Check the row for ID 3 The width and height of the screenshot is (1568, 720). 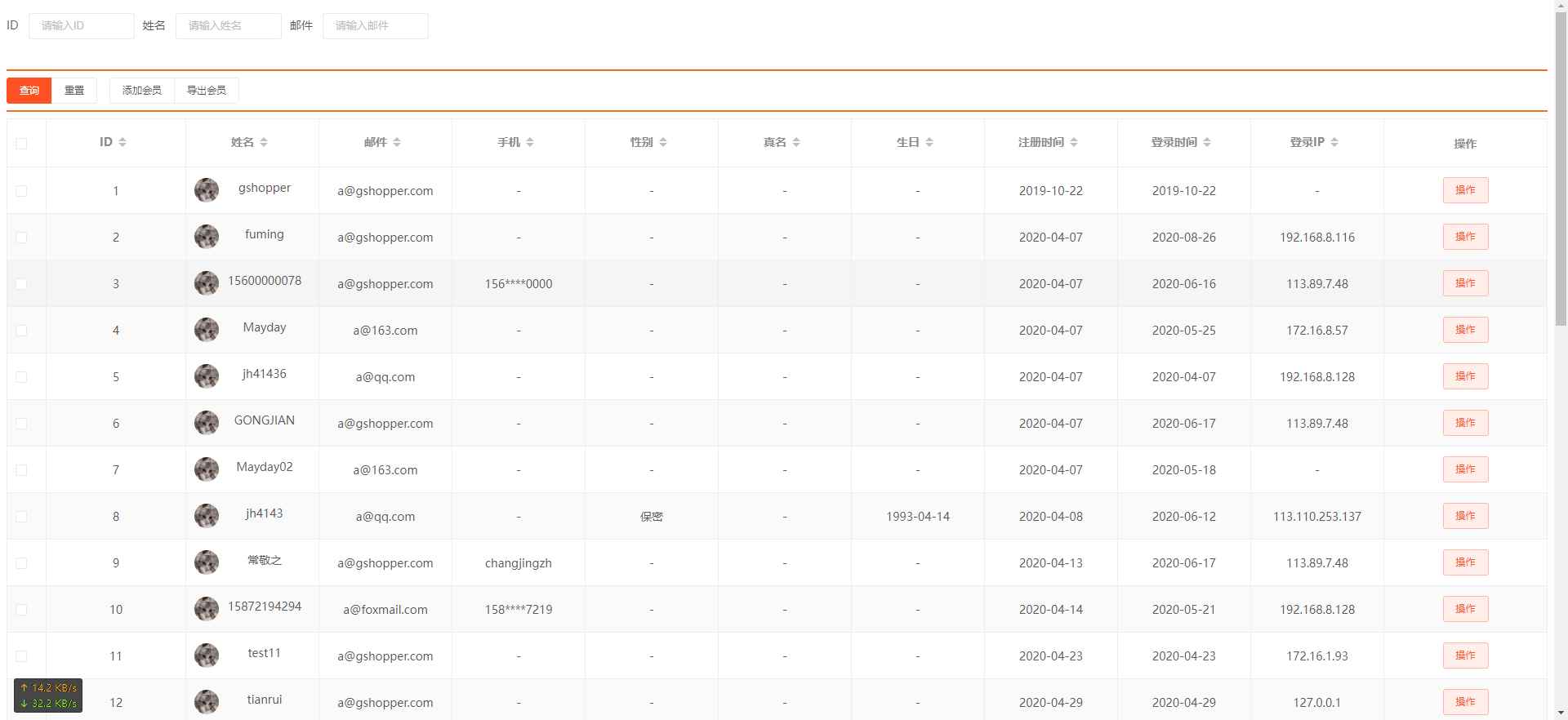(21, 284)
